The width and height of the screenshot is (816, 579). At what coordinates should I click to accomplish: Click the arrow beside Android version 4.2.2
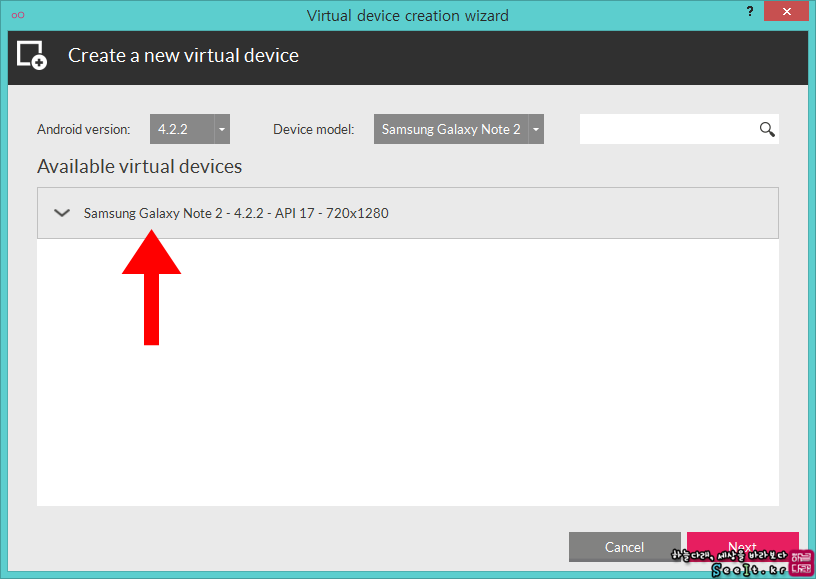coord(222,129)
